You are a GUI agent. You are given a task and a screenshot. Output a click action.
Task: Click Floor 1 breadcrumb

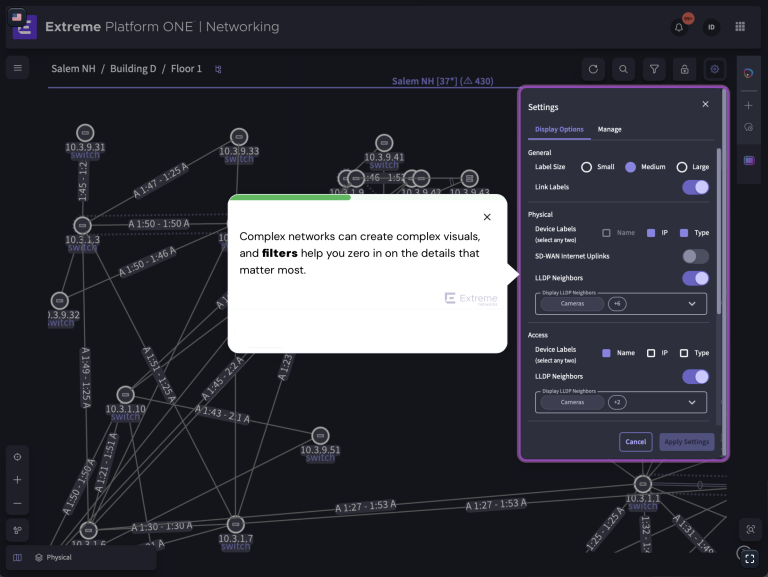point(186,69)
